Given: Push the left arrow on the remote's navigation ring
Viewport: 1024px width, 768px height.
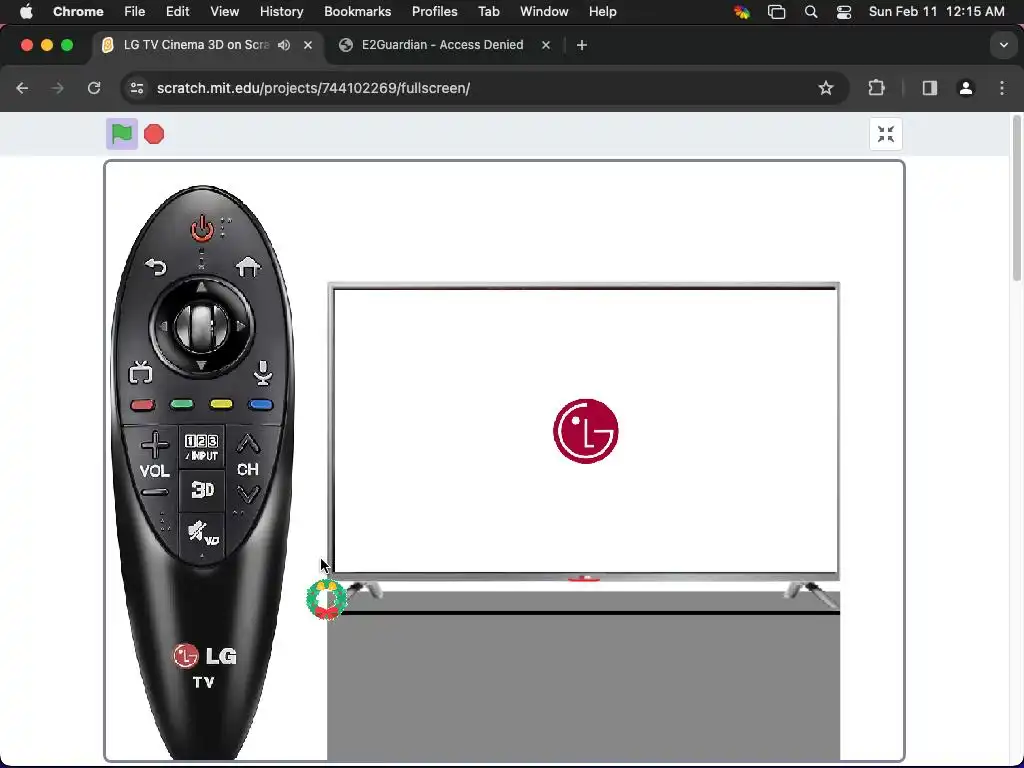Looking at the screenshot, I should pyautogui.click(x=163, y=326).
